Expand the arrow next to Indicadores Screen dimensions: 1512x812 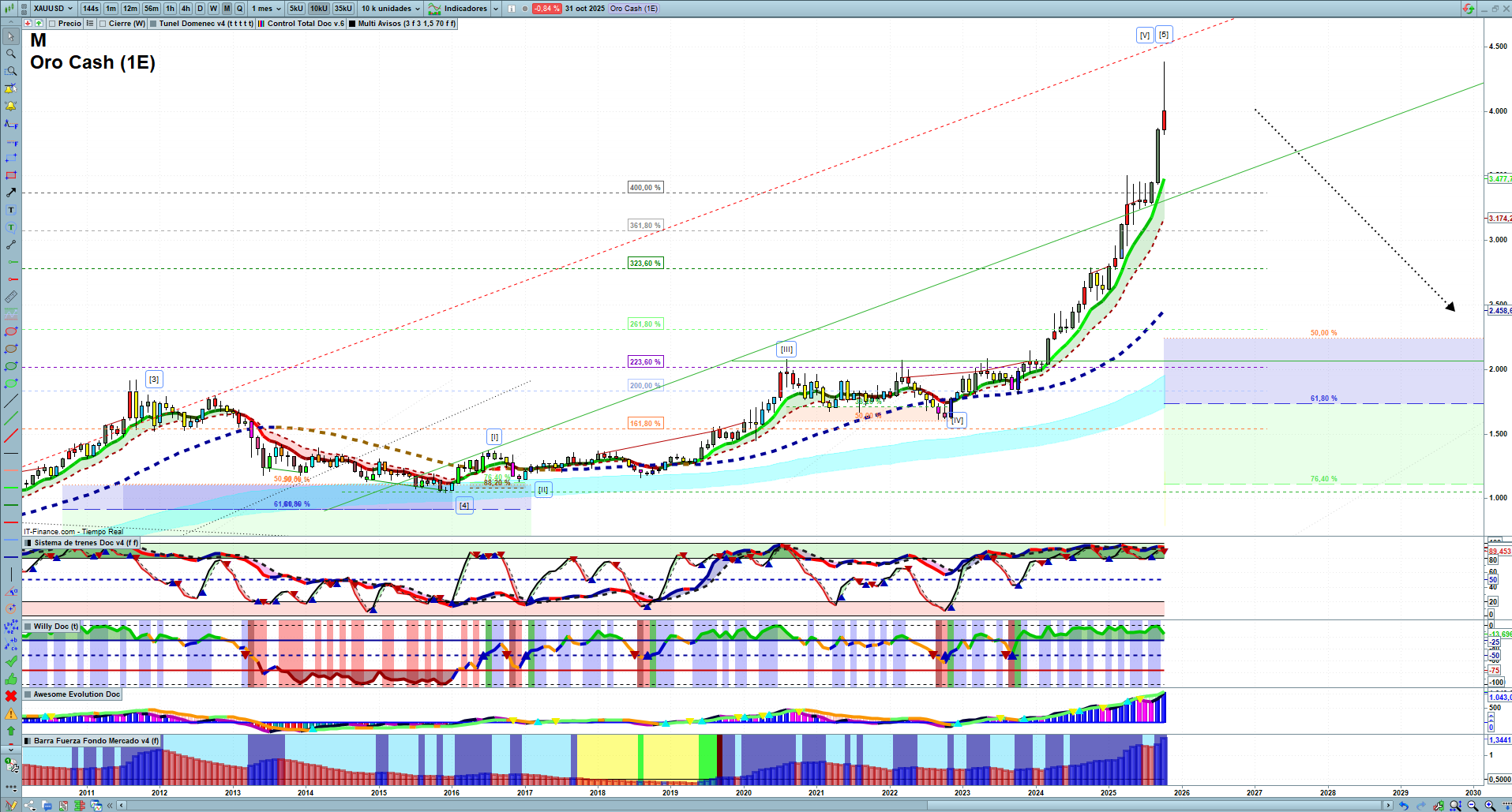pos(496,9)
